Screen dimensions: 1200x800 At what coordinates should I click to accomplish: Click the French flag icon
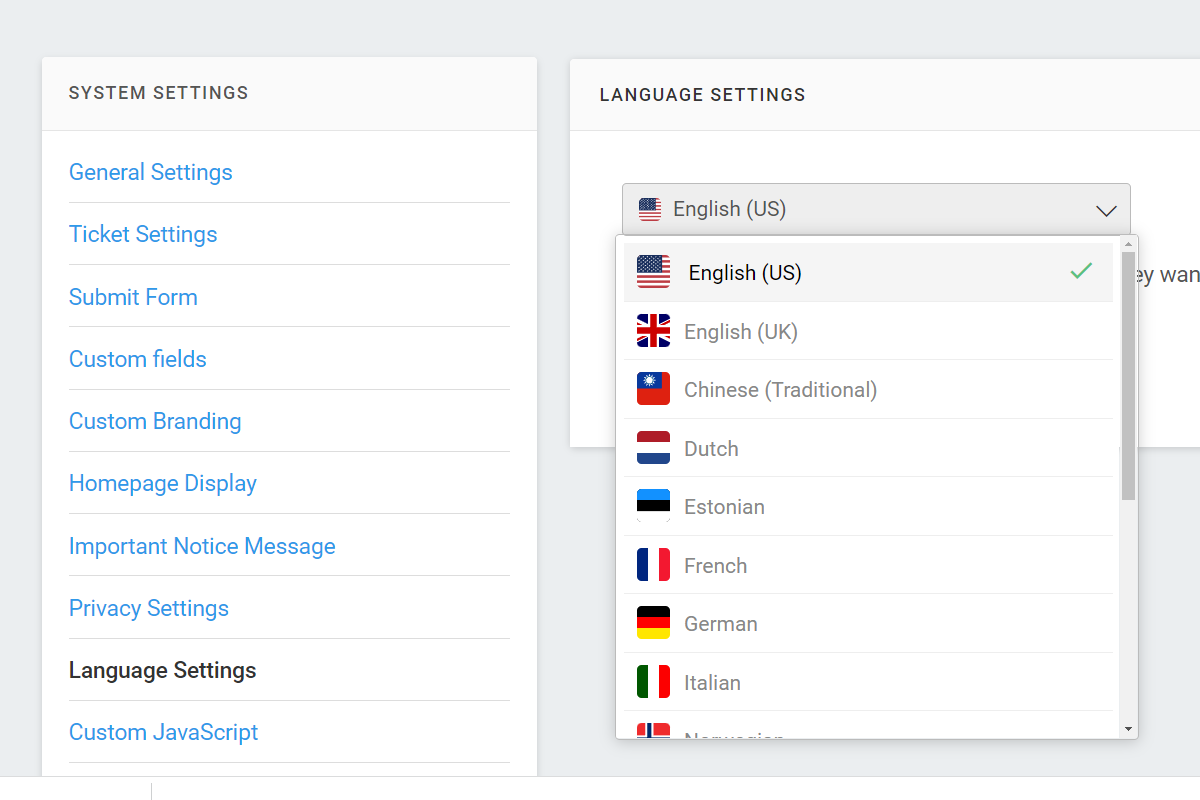click(x=653, y=565)
